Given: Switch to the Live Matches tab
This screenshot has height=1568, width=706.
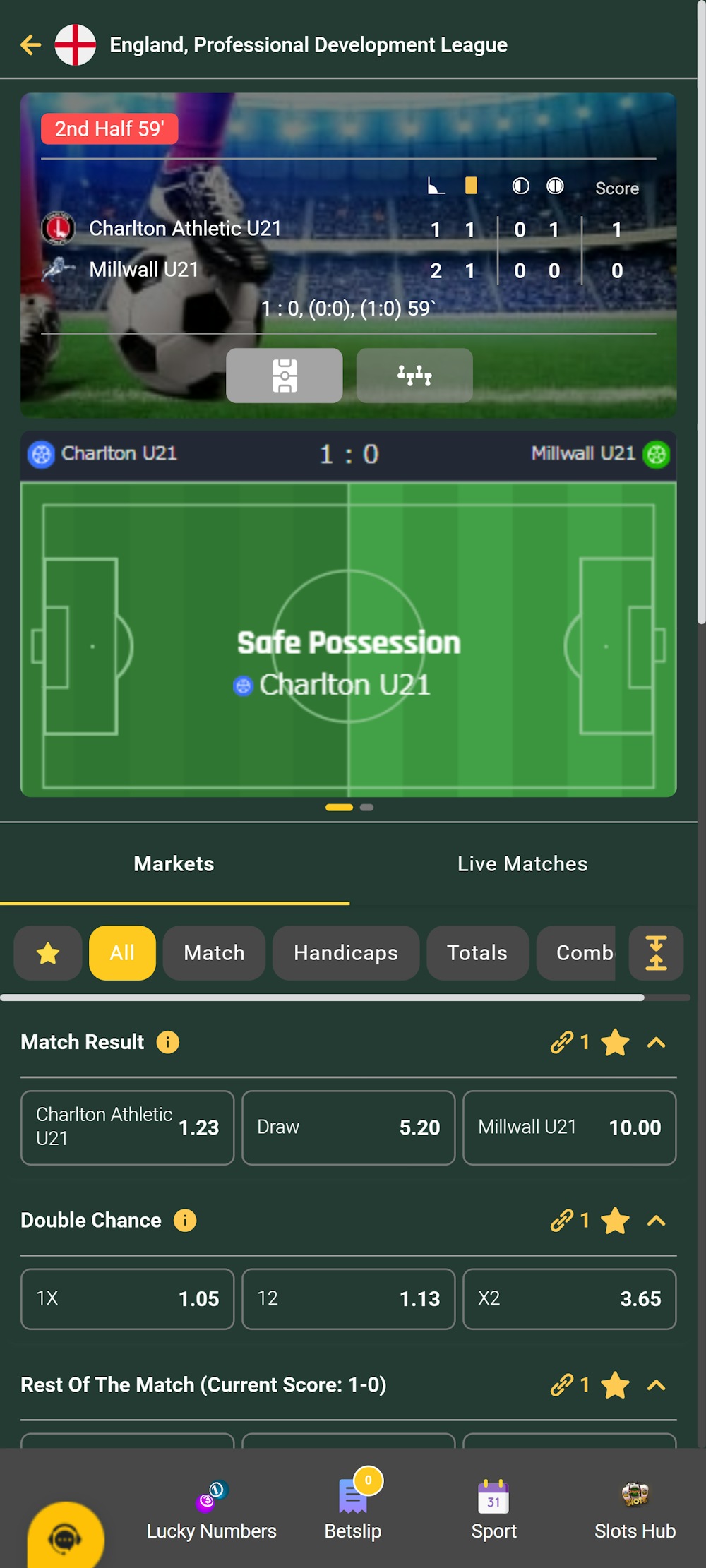Looking at the screenshot, I should click(x=522, y=863).
